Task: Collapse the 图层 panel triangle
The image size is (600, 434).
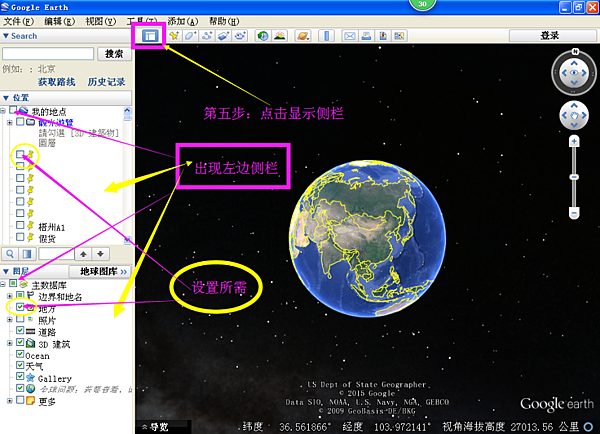Action: (6, 271)
